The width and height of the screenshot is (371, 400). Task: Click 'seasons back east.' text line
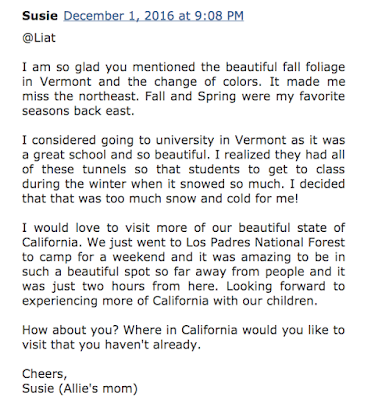click(x=78, y=111)
